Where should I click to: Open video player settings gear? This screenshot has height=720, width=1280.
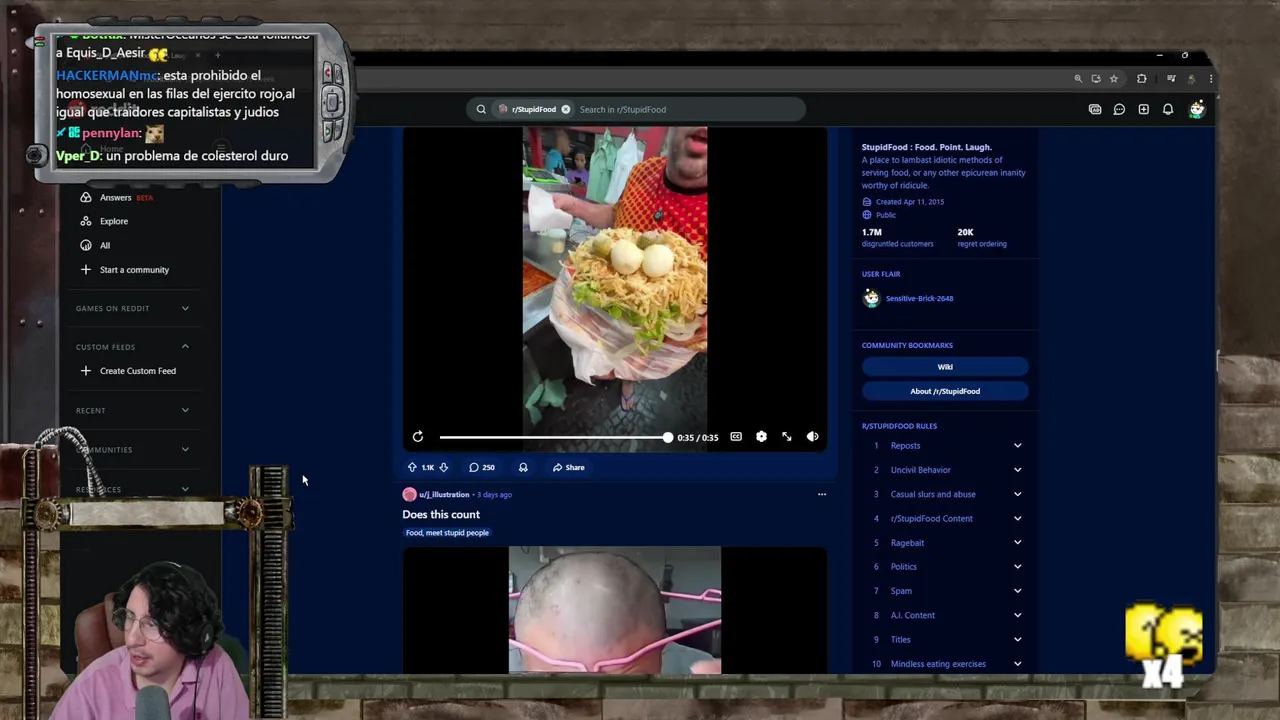(x=761, y=437)
